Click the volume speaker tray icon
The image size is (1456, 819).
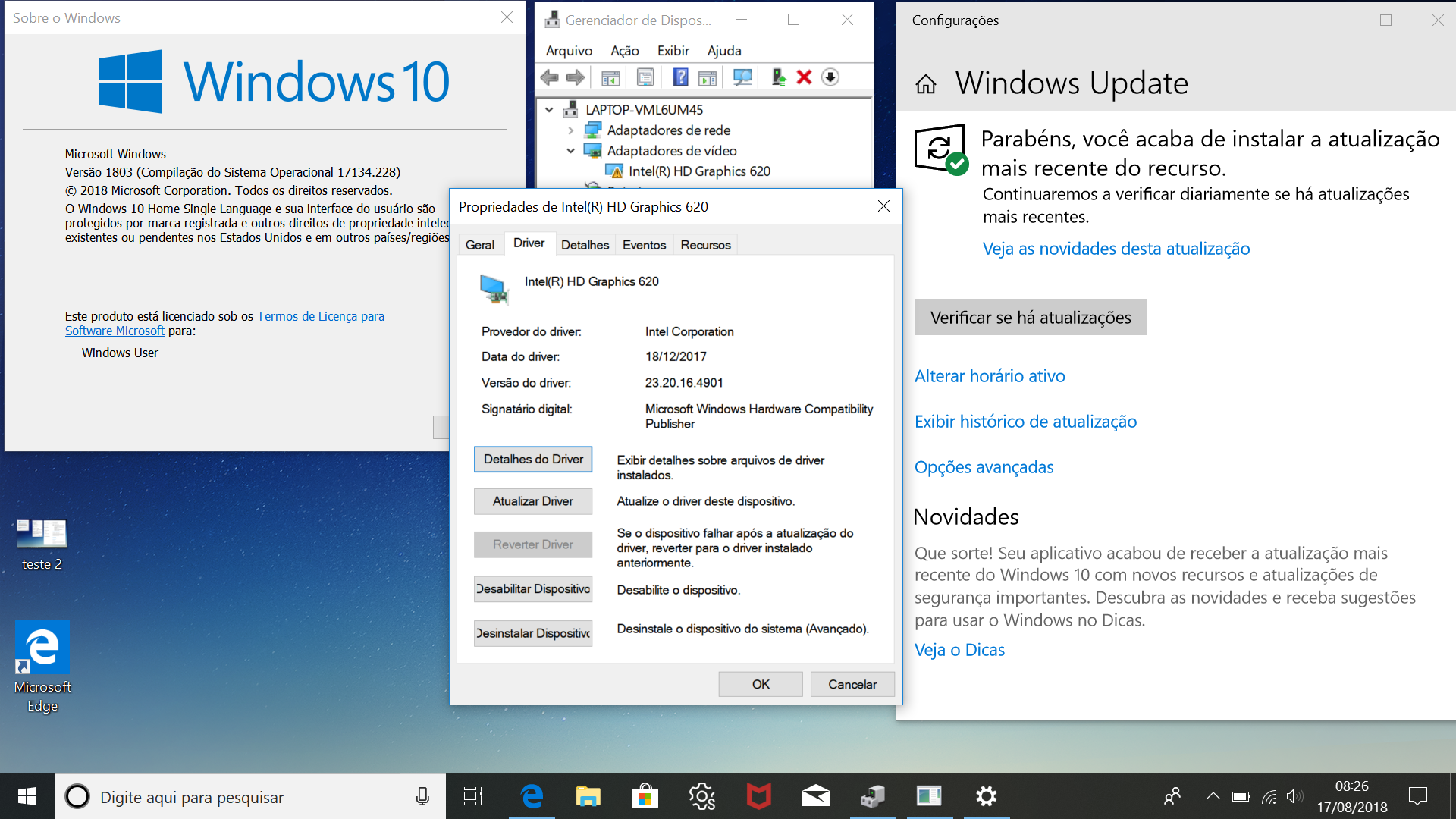click(1295, 796)
